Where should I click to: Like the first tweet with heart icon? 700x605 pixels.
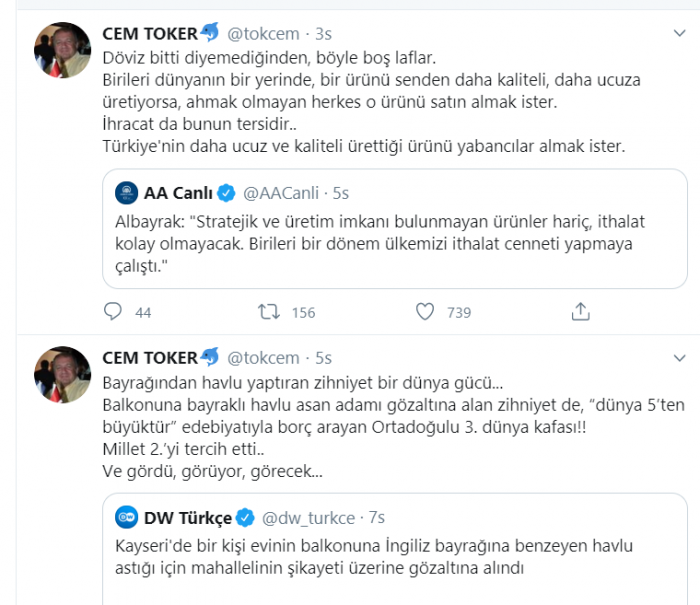[x=424, y=313]
